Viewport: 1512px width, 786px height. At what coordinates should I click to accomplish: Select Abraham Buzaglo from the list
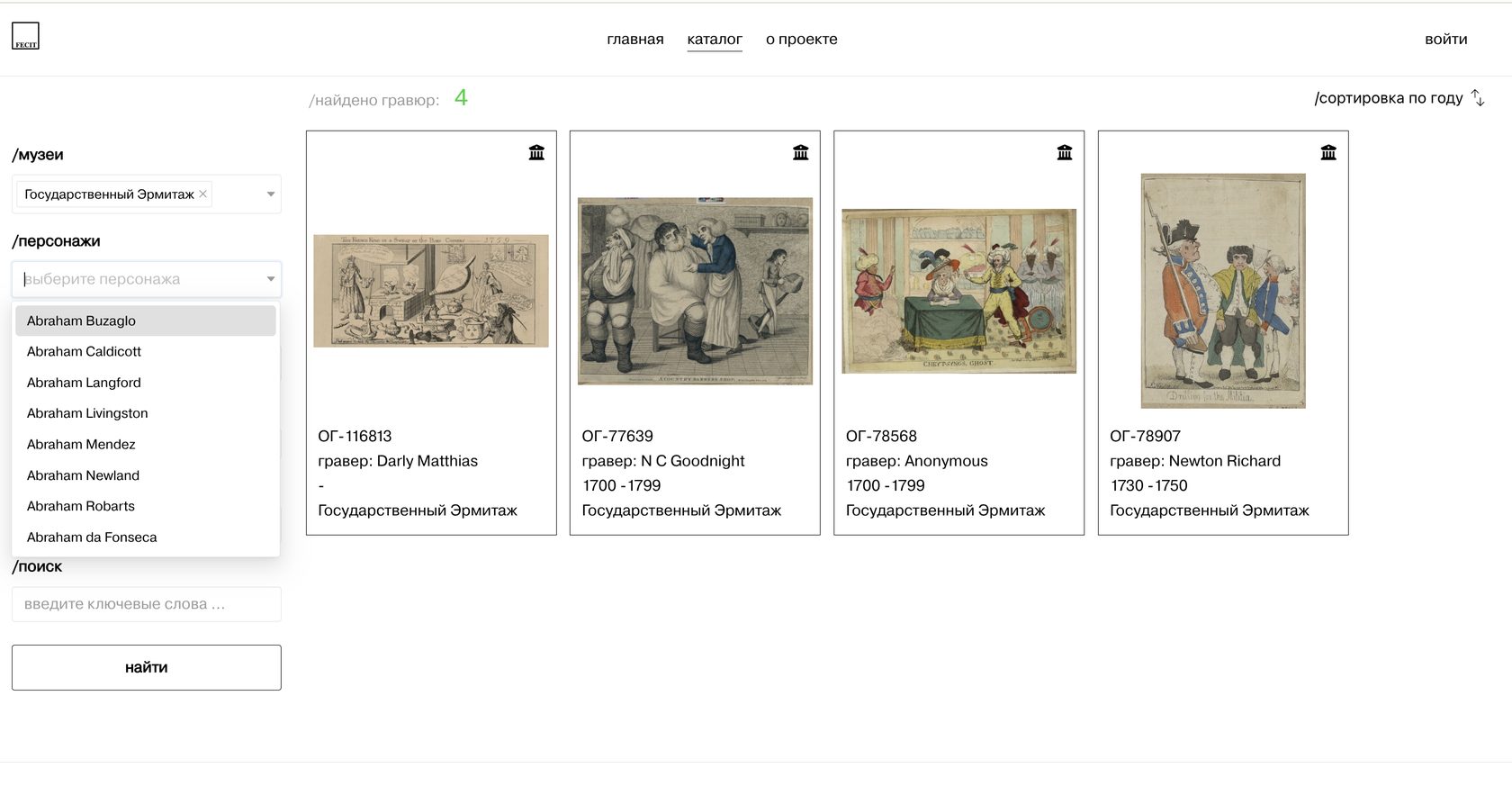tap(146, 321)
